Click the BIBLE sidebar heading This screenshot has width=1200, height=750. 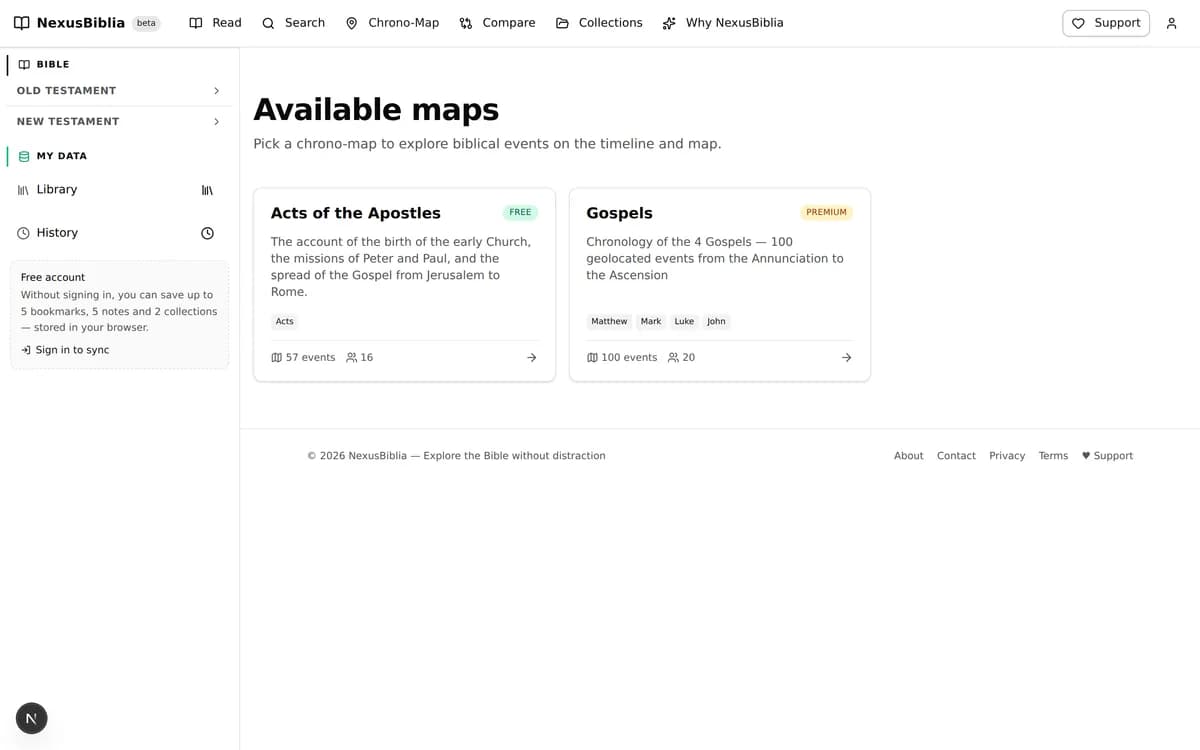53,64
